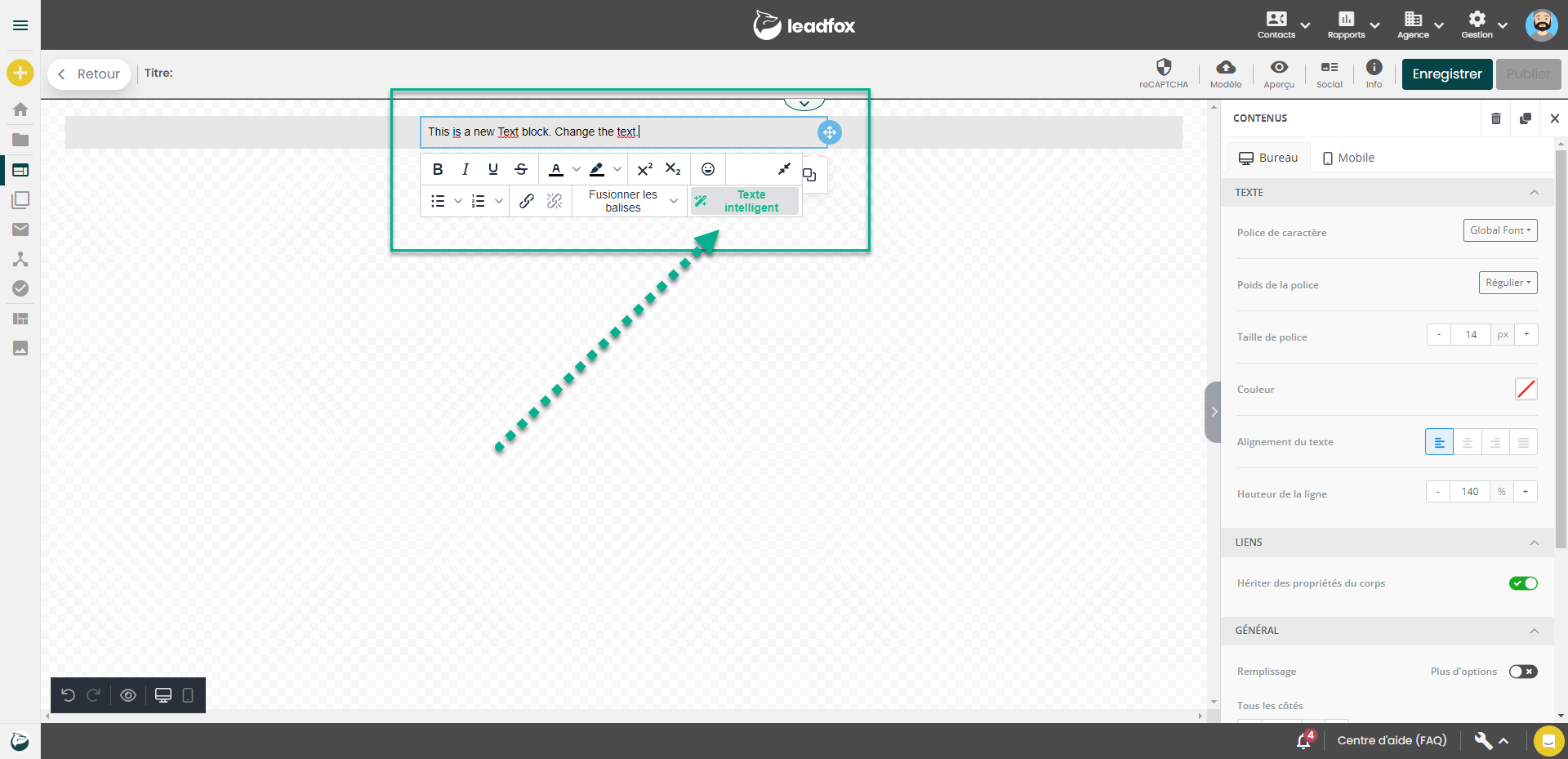Open the Contacts menu

click(1283, 25)
